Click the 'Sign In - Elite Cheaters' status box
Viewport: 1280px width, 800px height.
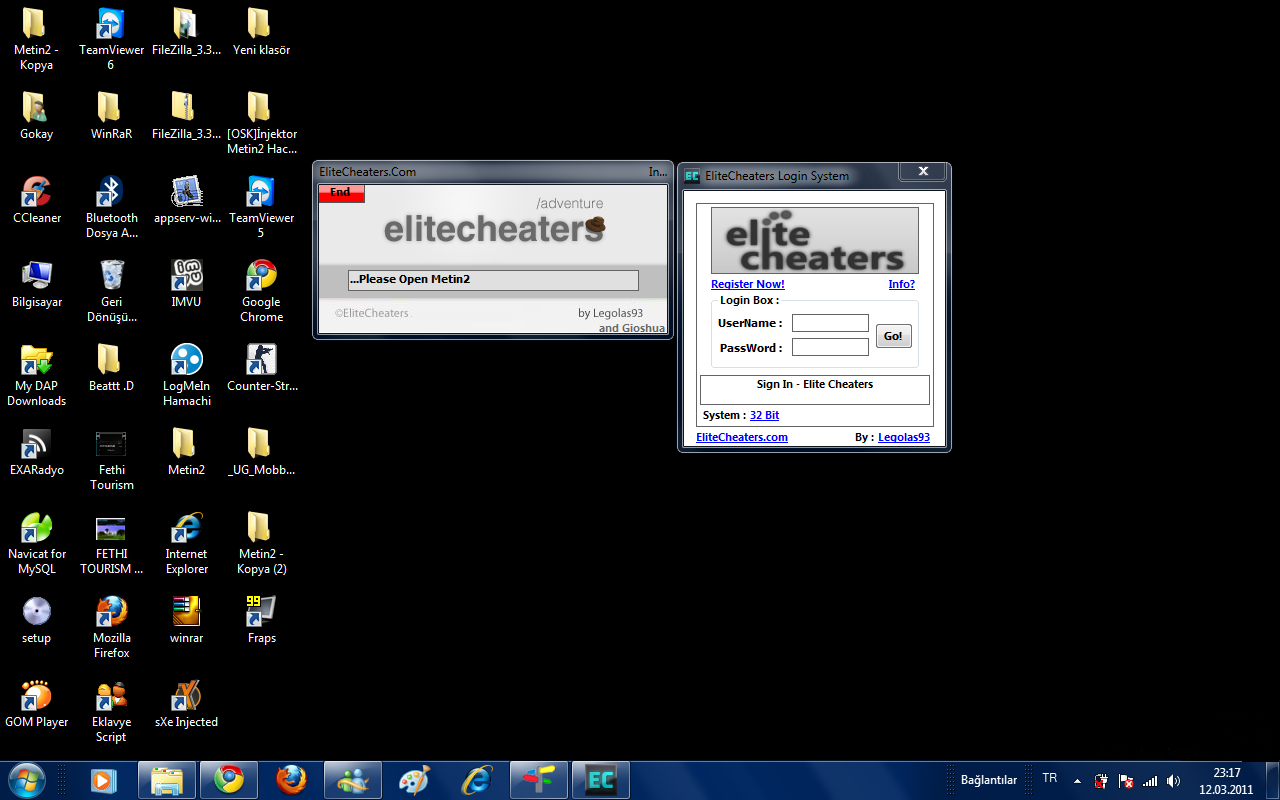pyautogui.click(x=815, y=390)
